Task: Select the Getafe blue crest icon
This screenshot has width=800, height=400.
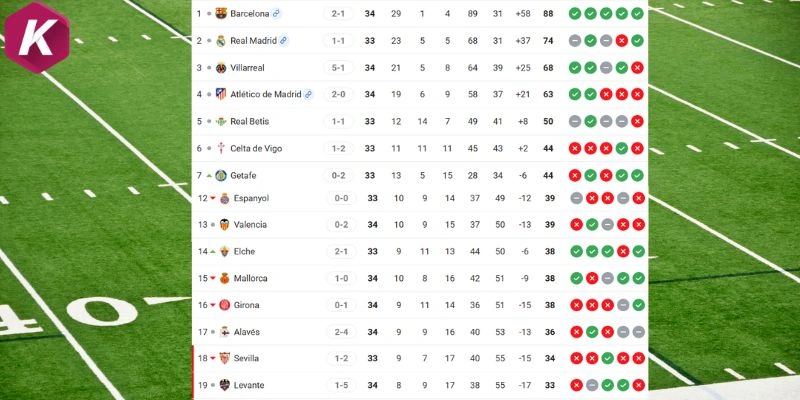Action: click(x=221, y=176)
